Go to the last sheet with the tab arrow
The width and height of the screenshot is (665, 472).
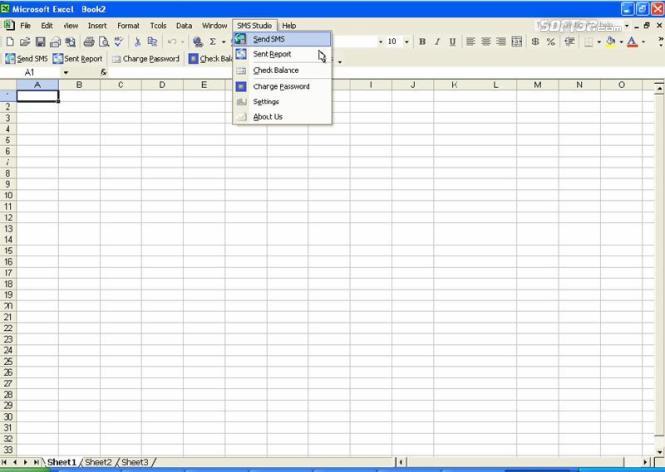point(36,462)
